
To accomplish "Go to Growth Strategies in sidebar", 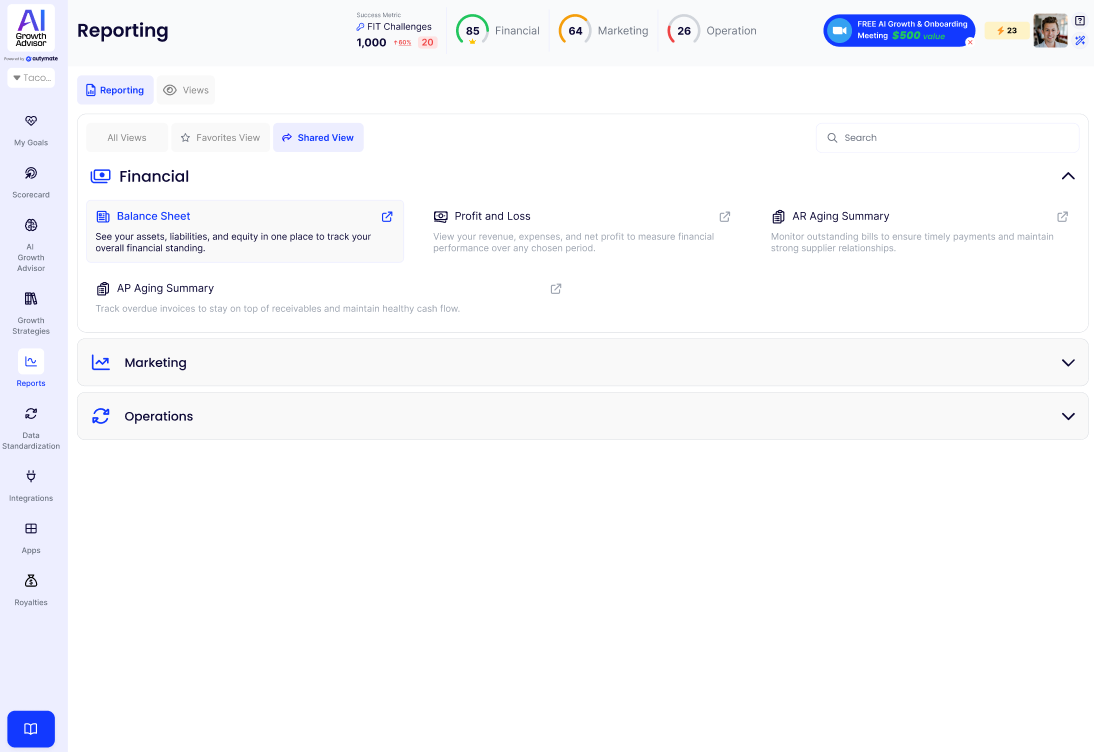I will pyautogui.click(x=31, y=299).
